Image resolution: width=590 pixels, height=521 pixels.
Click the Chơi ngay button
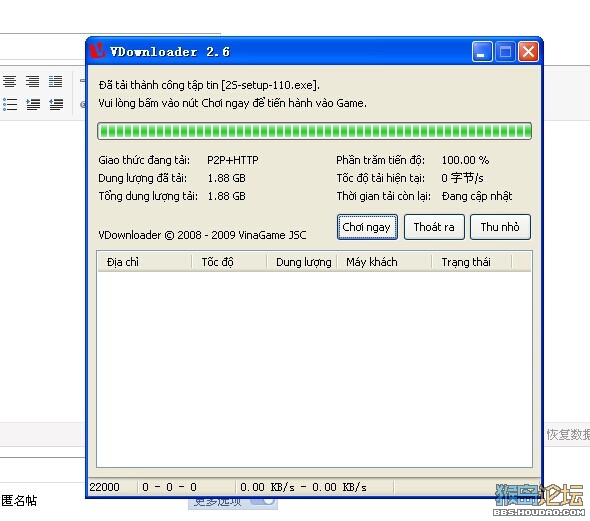point(367,227)
